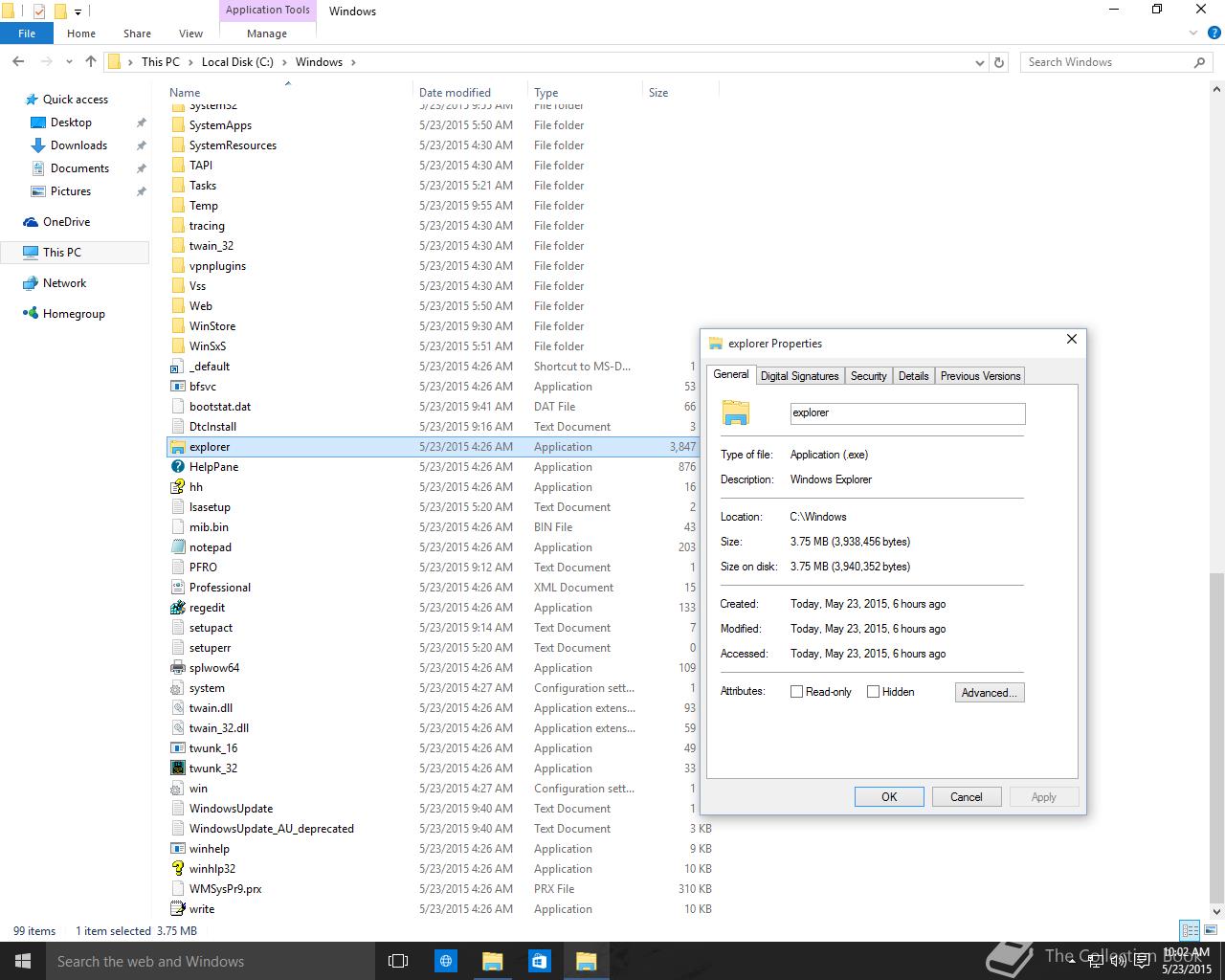The height and width of the screenshot is (980, 1225).
Task: Open the Windows Start button
Action: 23,961
